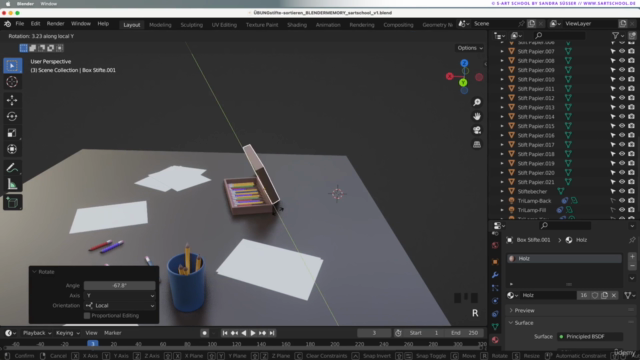Click the End frame field
This screenshot has width=640, height=360.
click(464, 333)
